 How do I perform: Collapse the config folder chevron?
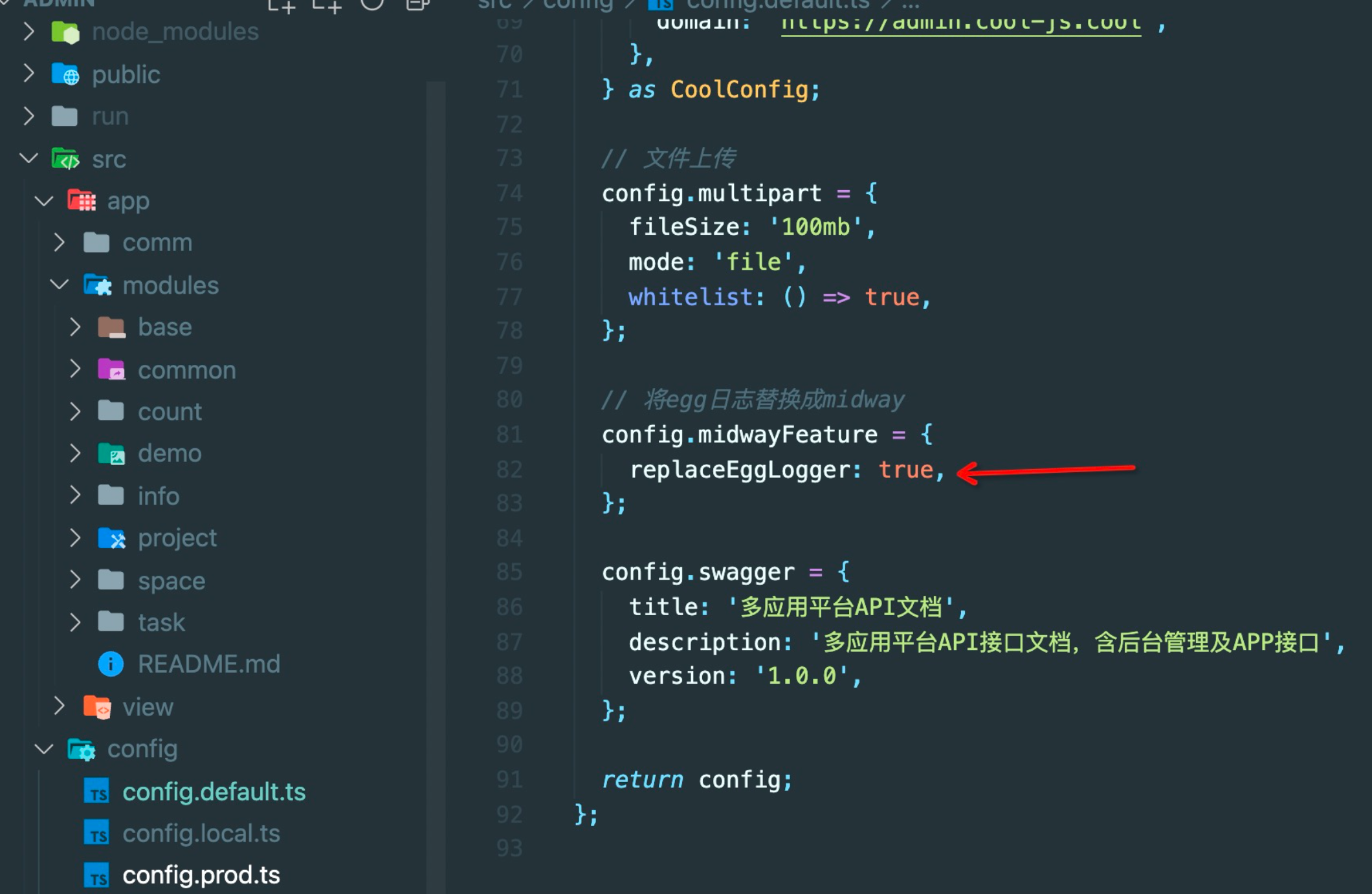(44, 749)
